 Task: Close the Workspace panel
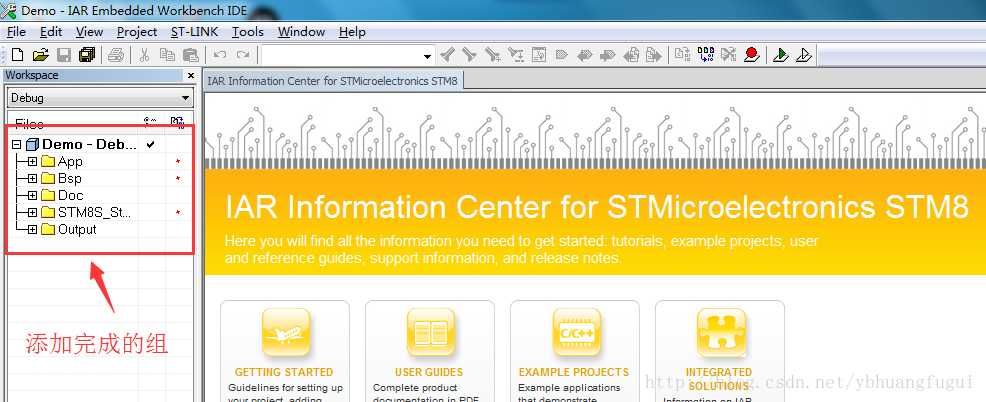tap(191, 75)
